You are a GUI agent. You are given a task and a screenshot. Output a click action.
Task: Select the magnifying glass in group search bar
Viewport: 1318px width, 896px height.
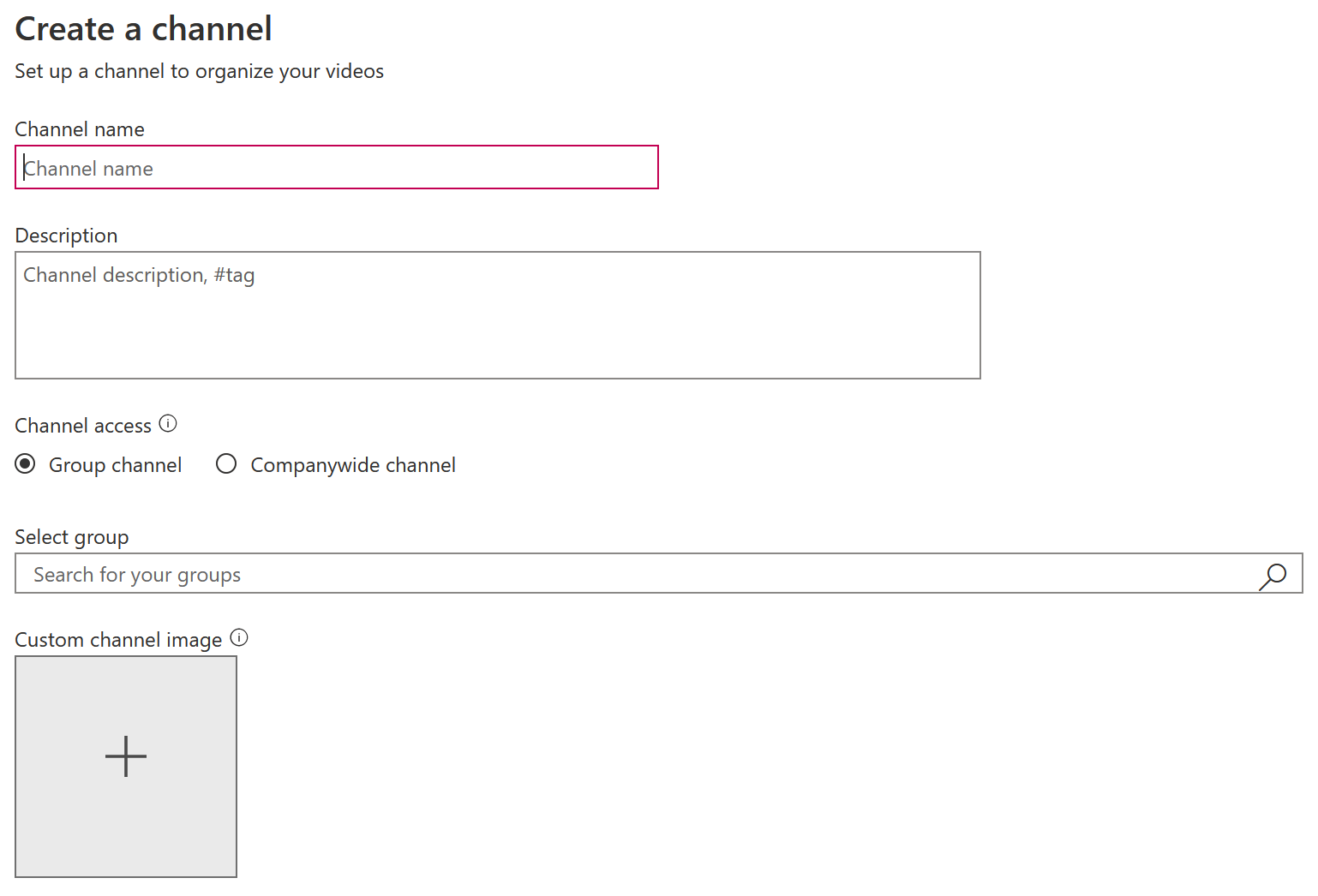point(1273,575)
